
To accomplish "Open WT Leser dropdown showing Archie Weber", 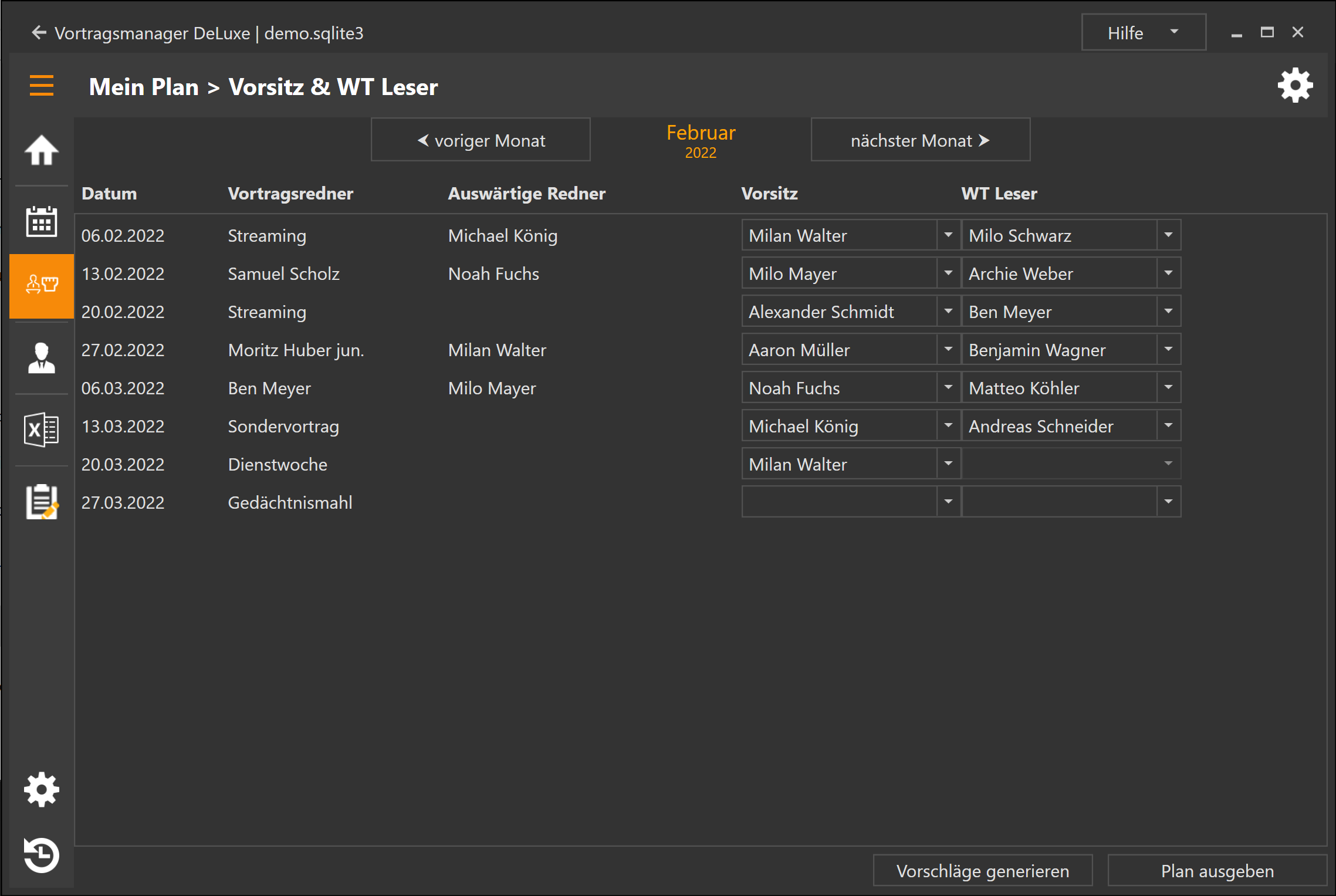I will (x=1071, y=273).
